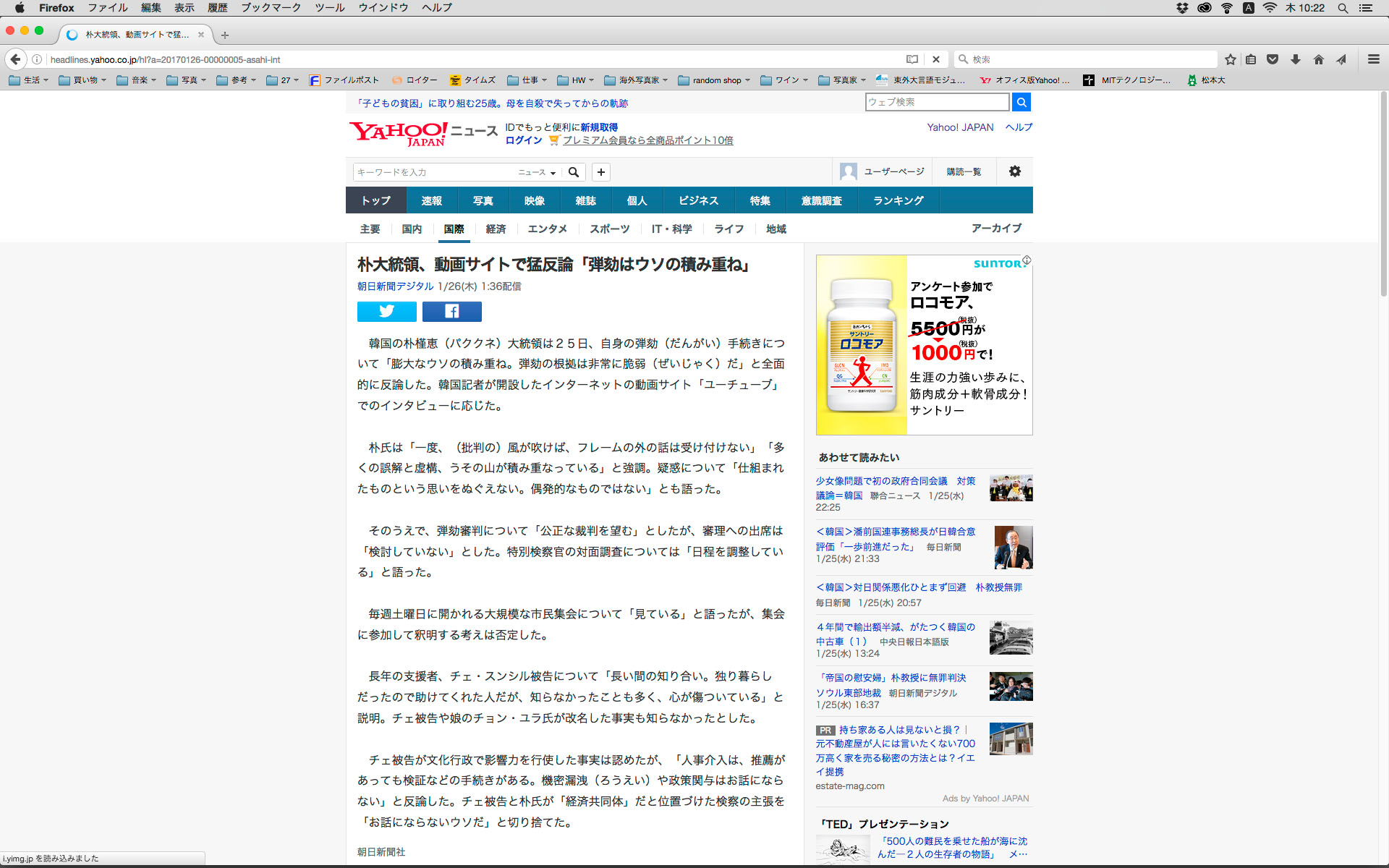The image size is (1389, 868).
Task: Go to Firefox home page icon
Action: (1318, 59)
